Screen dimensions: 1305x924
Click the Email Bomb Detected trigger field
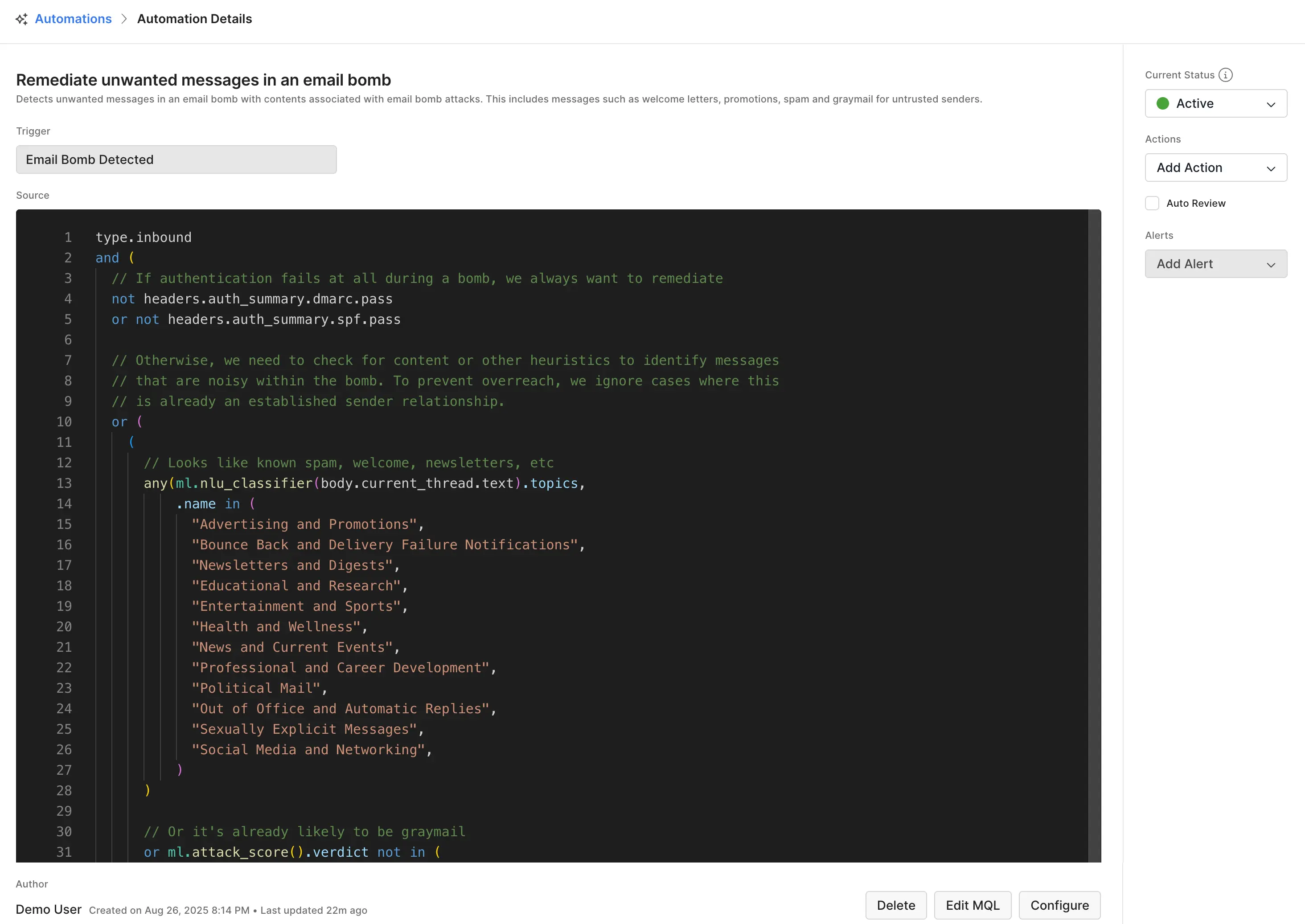[176, 160]
